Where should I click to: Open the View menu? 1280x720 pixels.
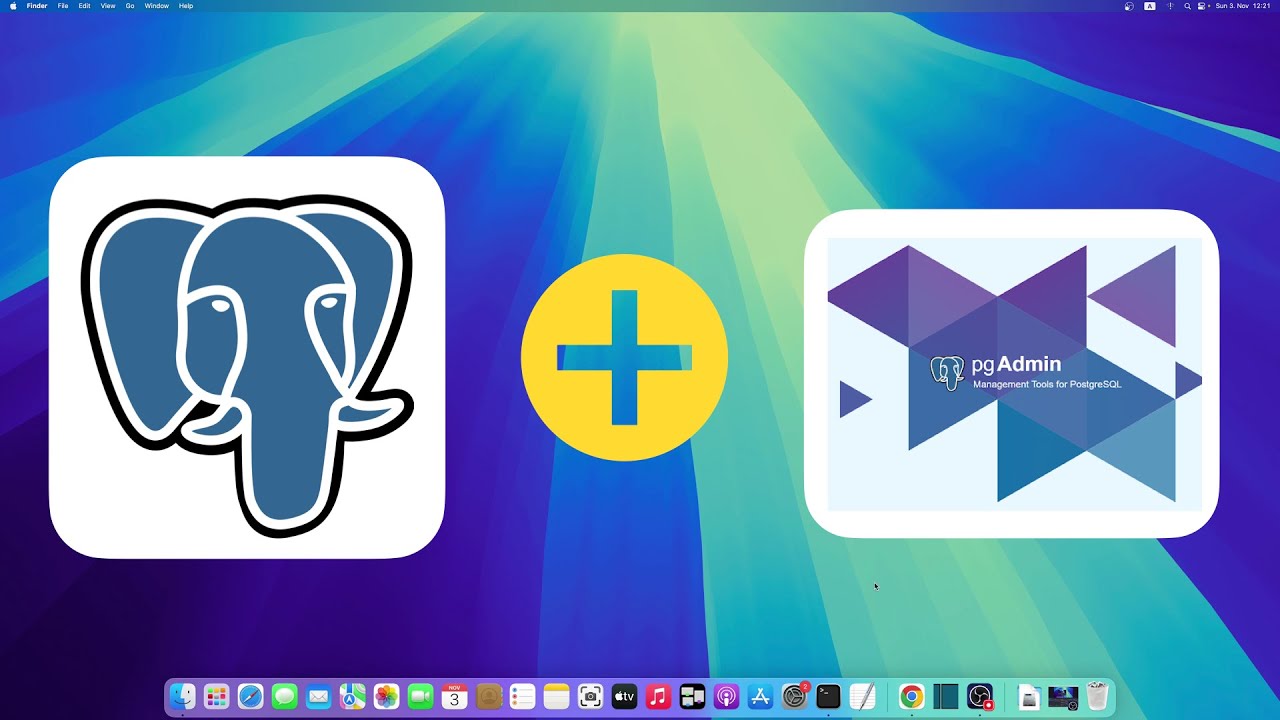click(108, 6)
